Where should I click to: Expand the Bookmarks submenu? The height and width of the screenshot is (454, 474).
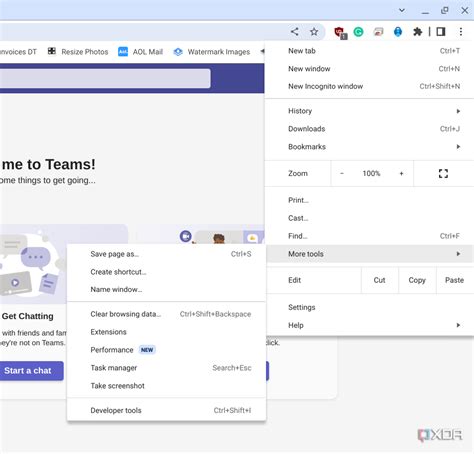369,147
